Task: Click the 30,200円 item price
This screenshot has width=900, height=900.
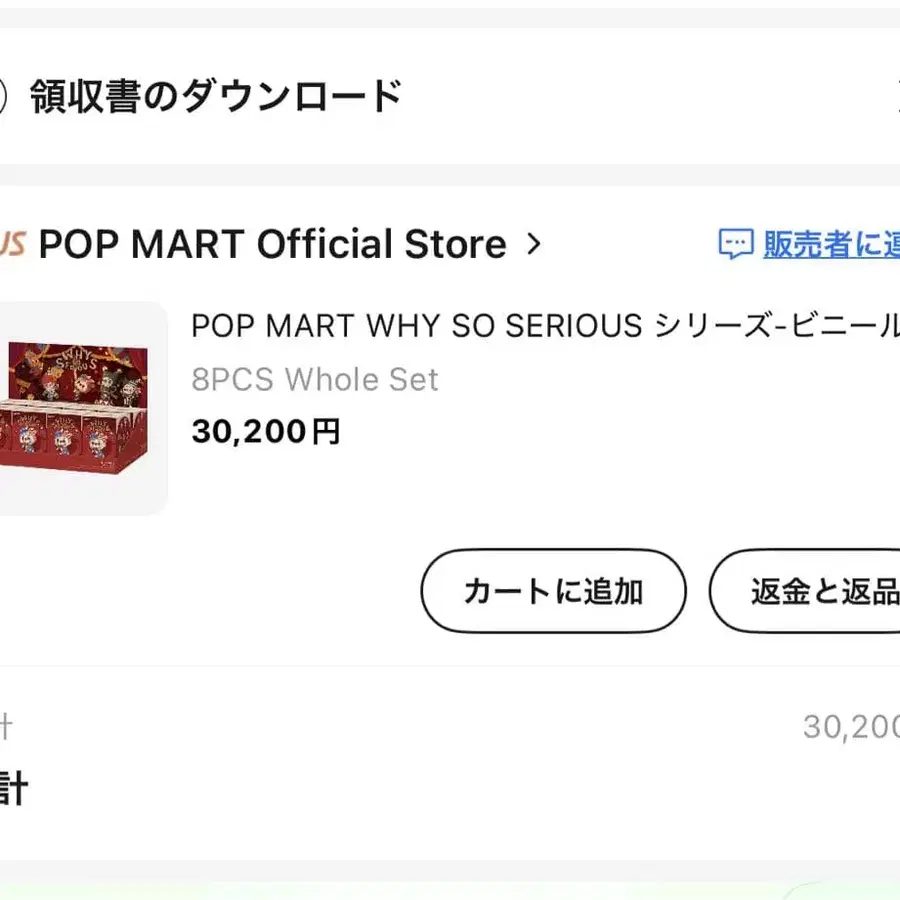Action: coord(266,432)
